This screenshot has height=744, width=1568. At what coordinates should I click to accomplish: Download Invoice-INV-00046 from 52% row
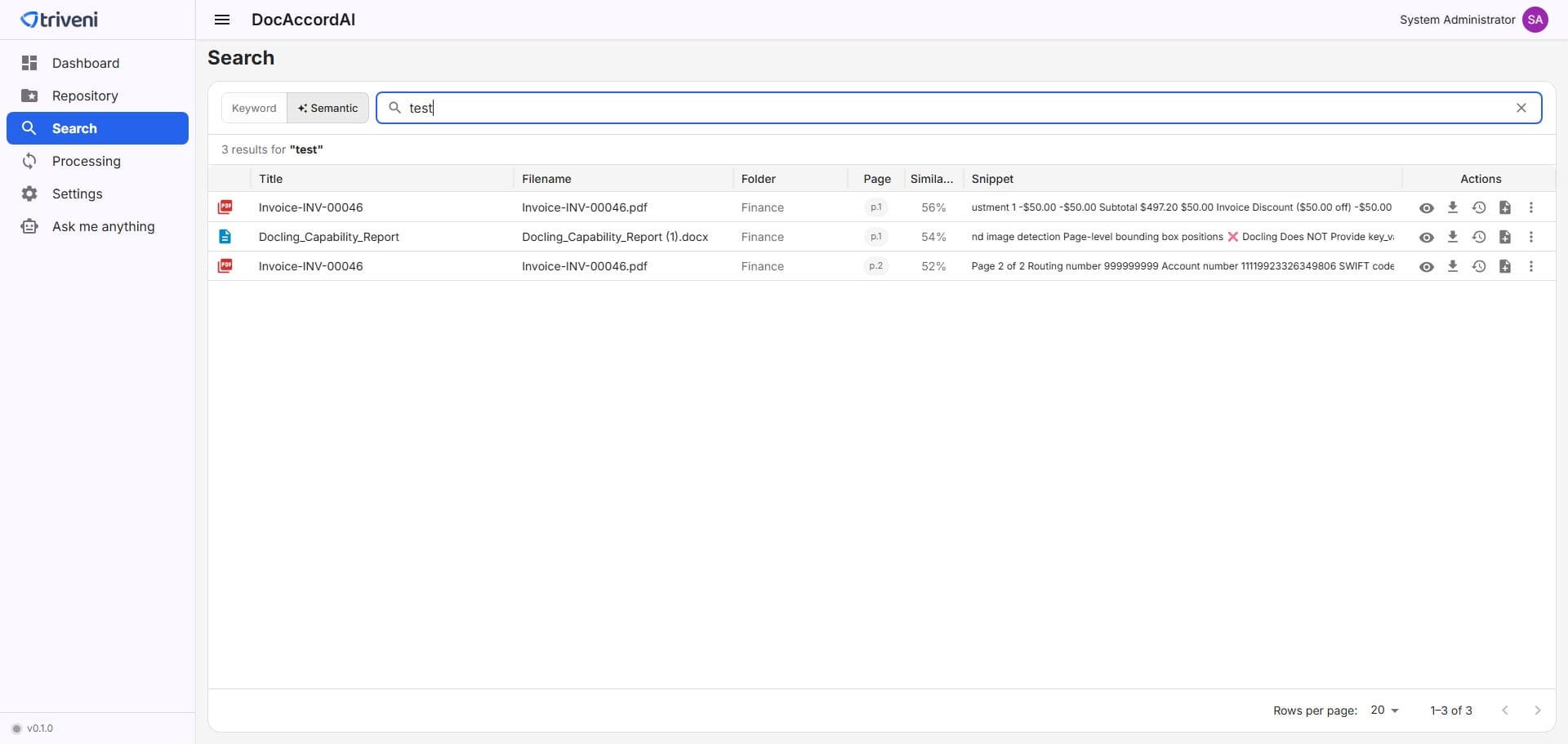pyautogui.click(x=1453, y=266)
